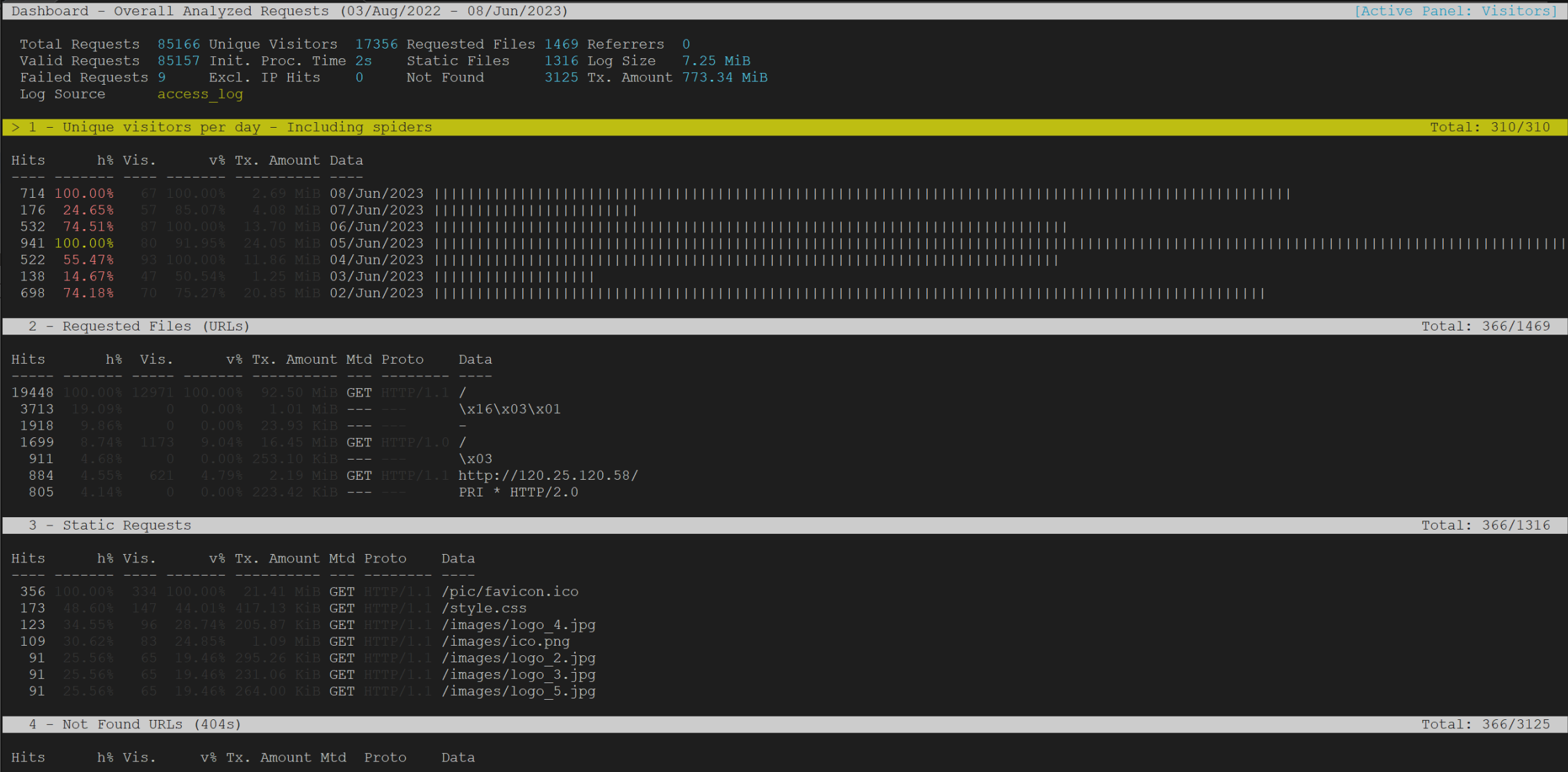Click the Hits column header in Visitors panel
The height and width of the screenshot is (772, 1568).
click(x=28, y=160)
